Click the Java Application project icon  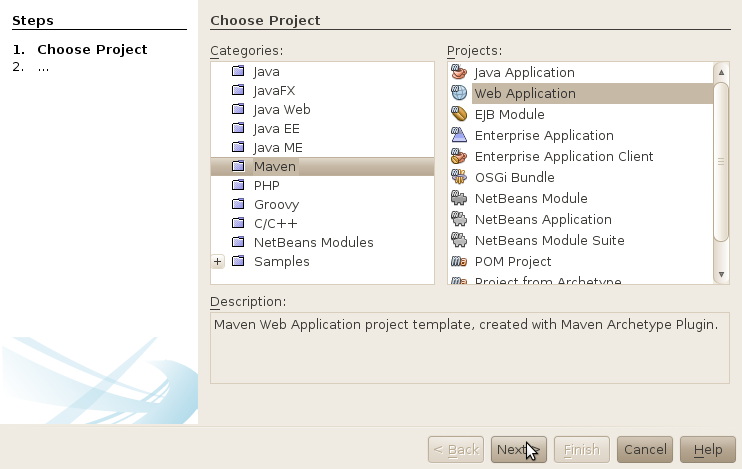click(459, 72)
